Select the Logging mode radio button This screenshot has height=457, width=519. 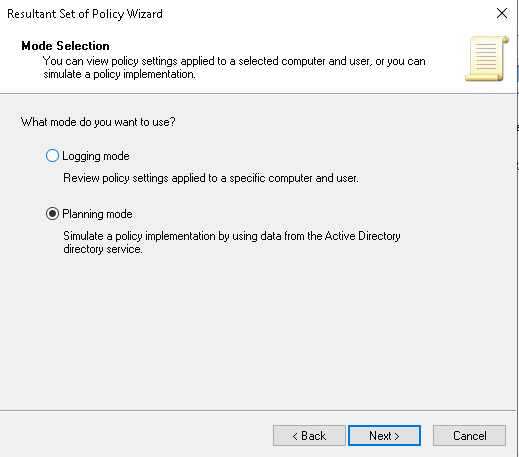[52, 156]
